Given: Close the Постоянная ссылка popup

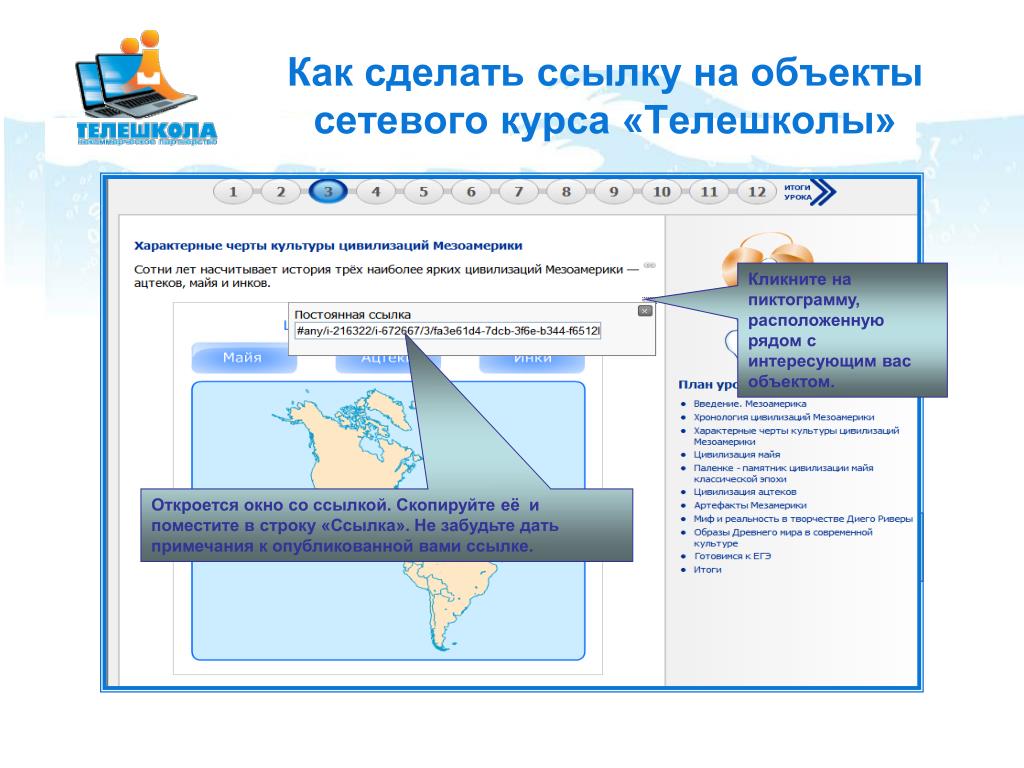Looking at the screenshot, I should (645, 311).
